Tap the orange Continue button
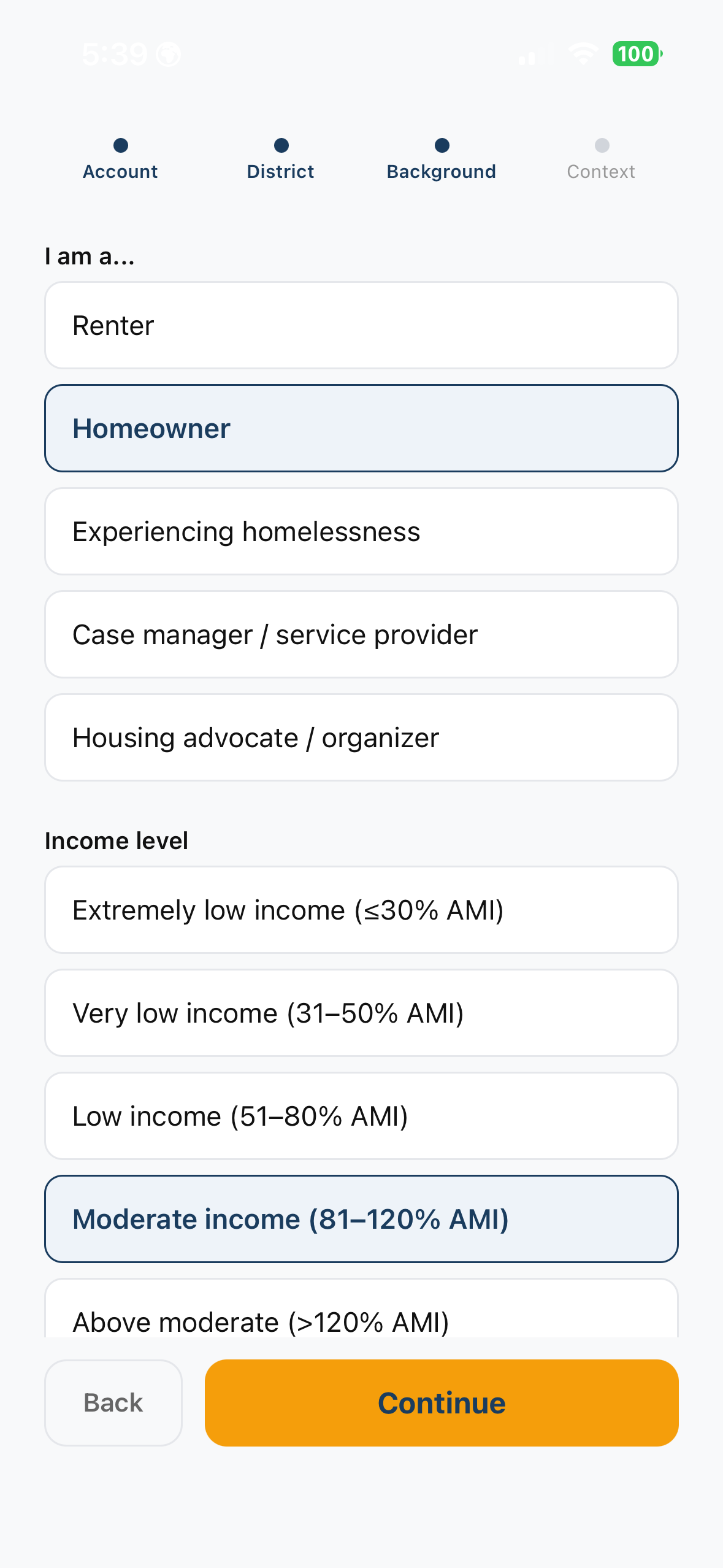 (x=442, y=1403)
